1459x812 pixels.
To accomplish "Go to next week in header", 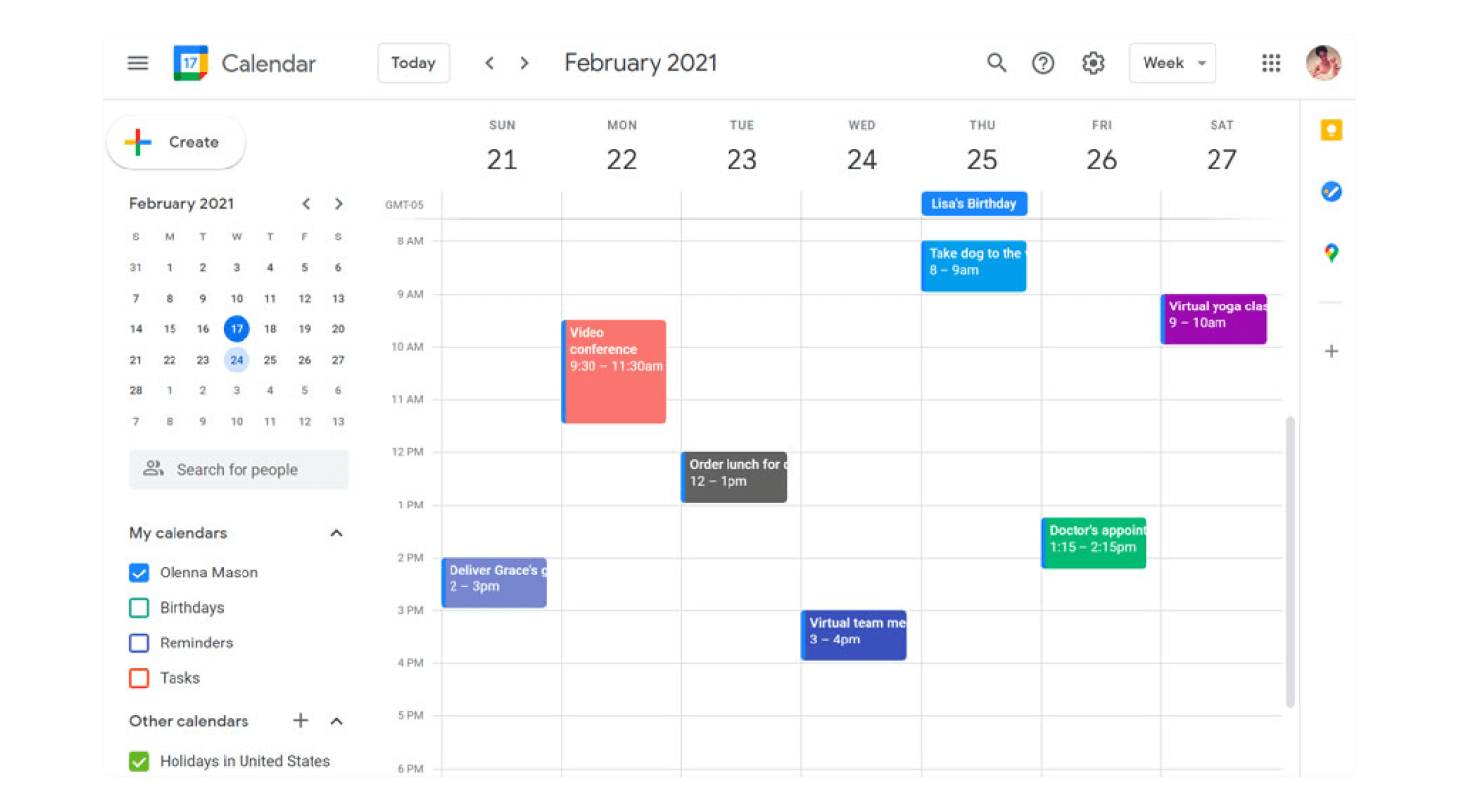I will point(524,63).
